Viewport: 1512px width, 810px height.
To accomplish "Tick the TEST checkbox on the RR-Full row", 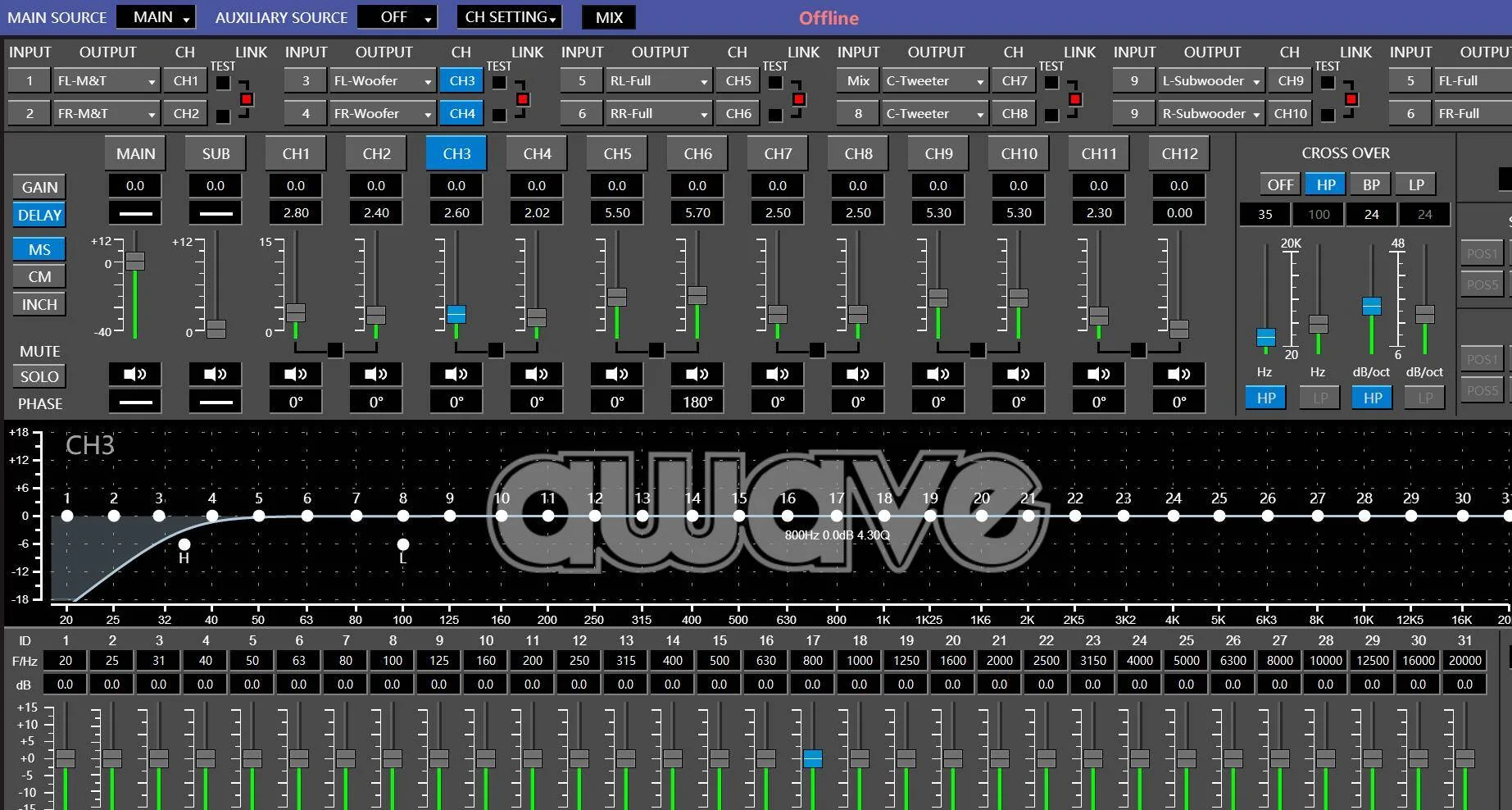I will click(x=774, y=116).
